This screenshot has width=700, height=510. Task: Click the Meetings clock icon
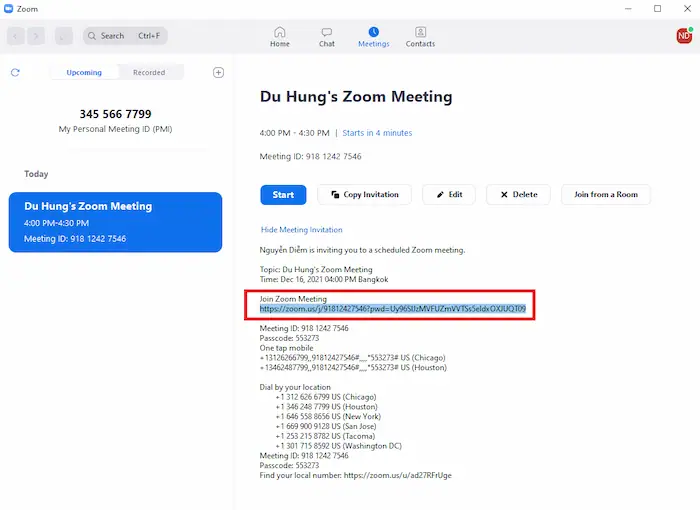click(x=373, y=33)
